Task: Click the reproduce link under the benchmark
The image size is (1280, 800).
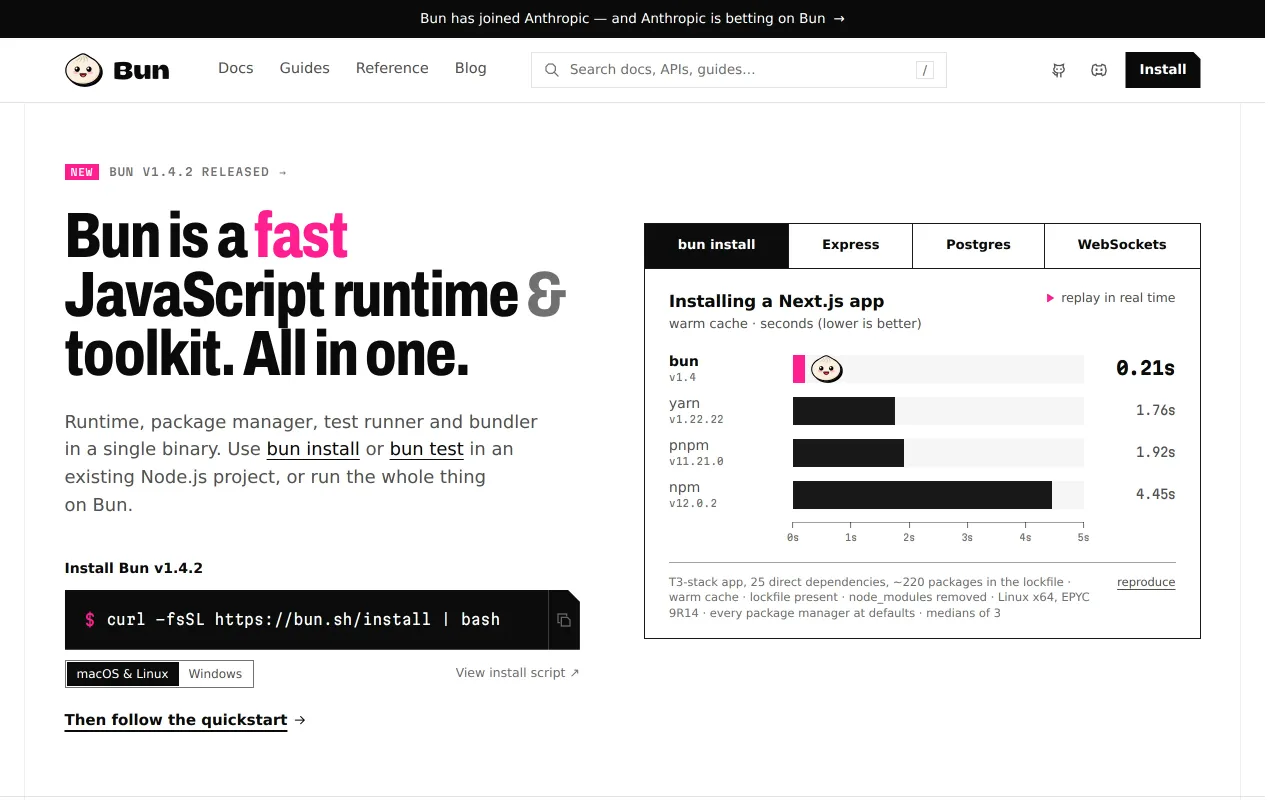Action: (1146, 582)
